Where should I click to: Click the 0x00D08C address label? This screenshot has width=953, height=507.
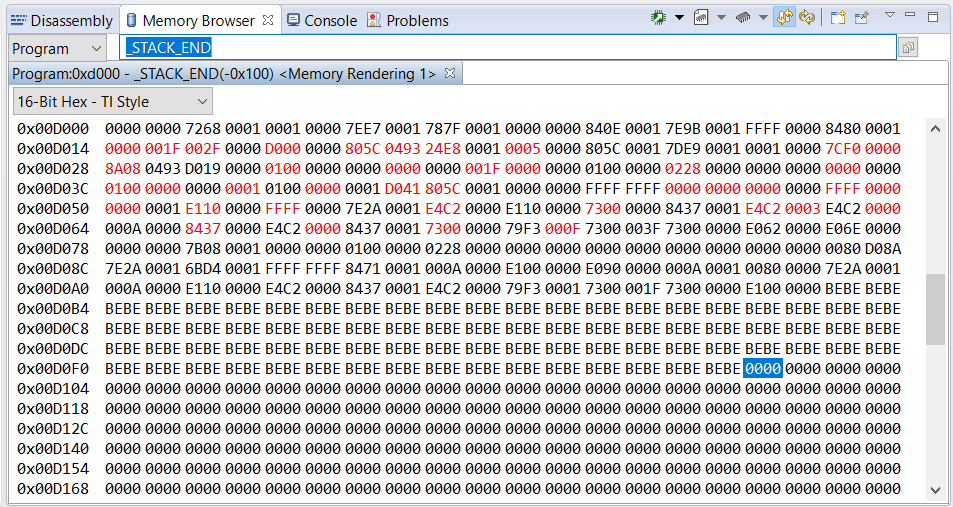[x=53, y=269]
